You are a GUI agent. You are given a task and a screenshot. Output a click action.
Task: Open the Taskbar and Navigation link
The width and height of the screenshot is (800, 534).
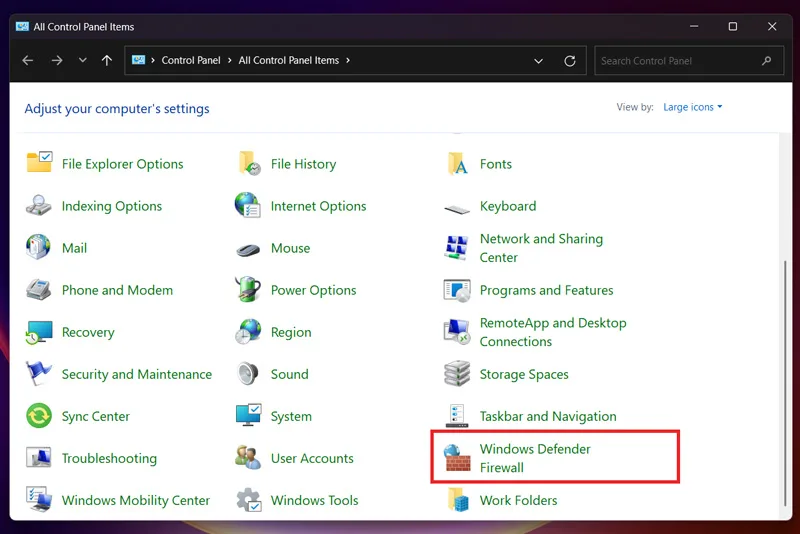(x=548, y=416)
